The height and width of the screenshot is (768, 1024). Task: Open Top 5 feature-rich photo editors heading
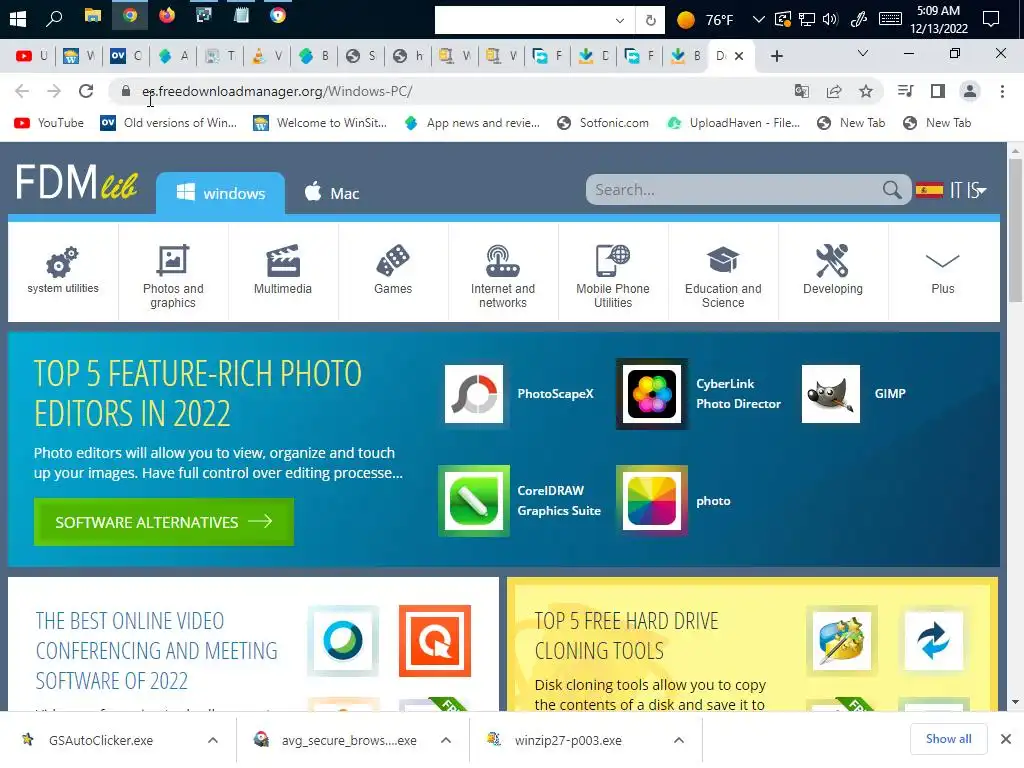pyautogui.click(x=197, y=394)
